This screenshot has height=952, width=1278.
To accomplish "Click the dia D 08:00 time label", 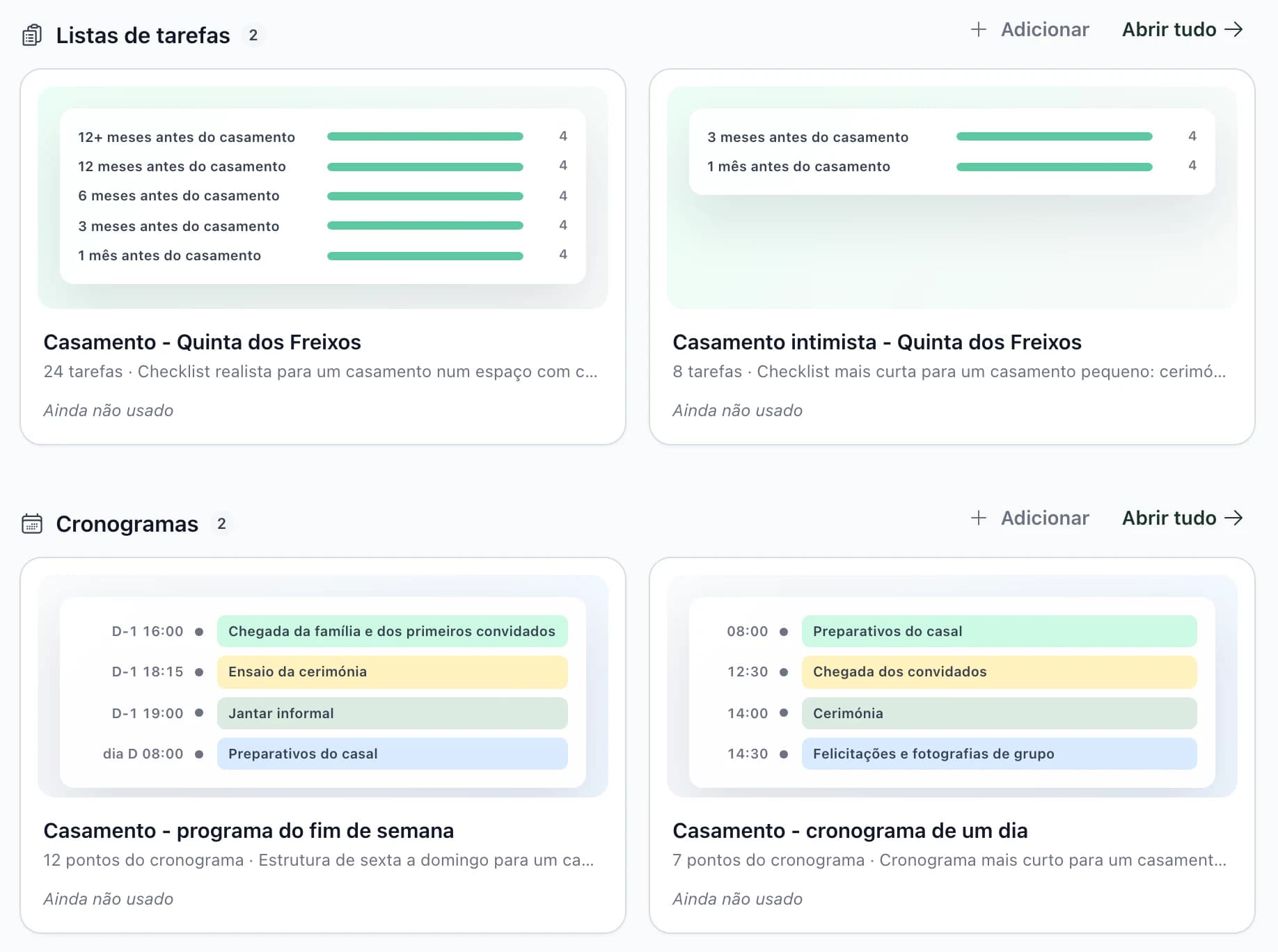I will coord(143,754).
